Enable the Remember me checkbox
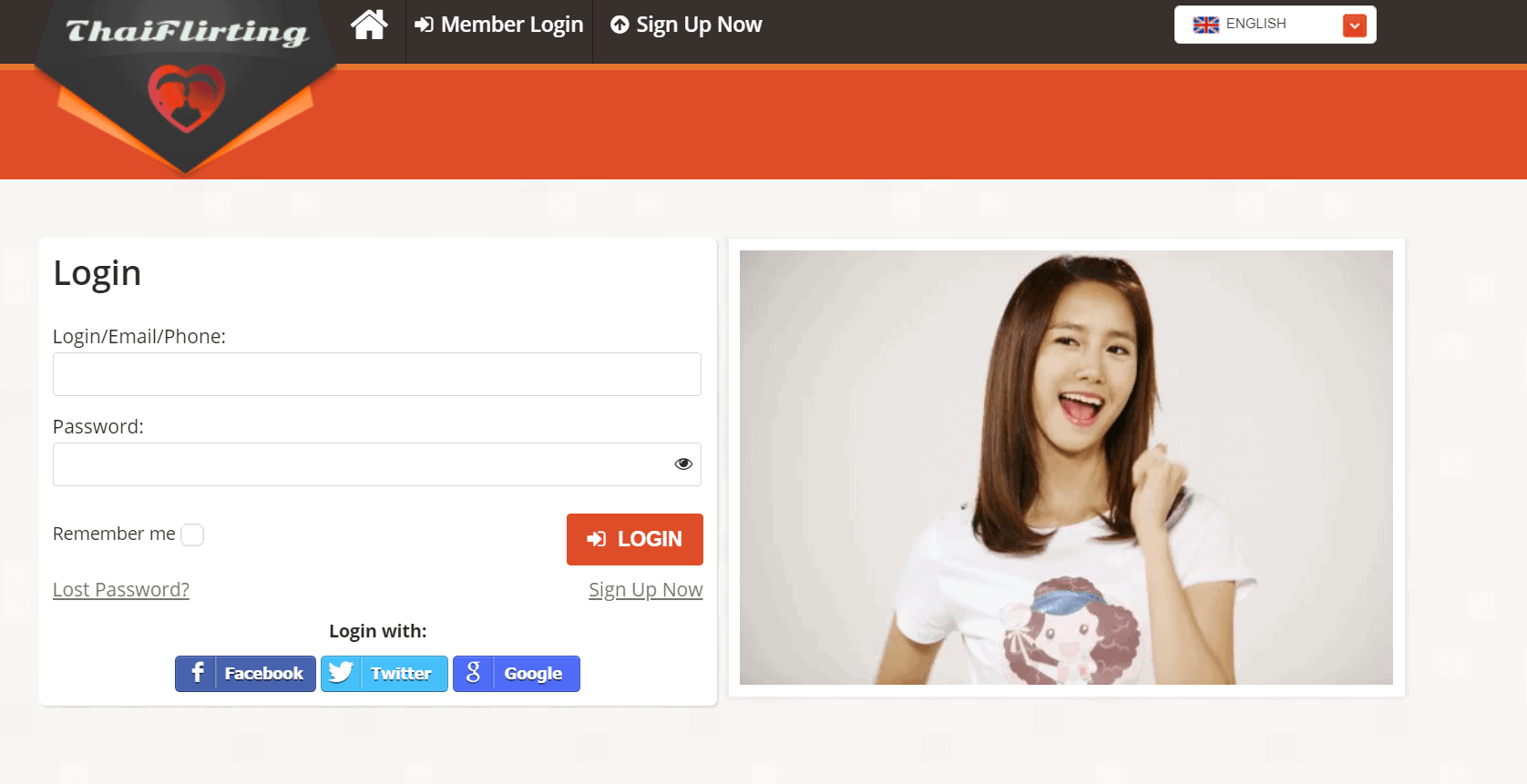 coord(192,535)
